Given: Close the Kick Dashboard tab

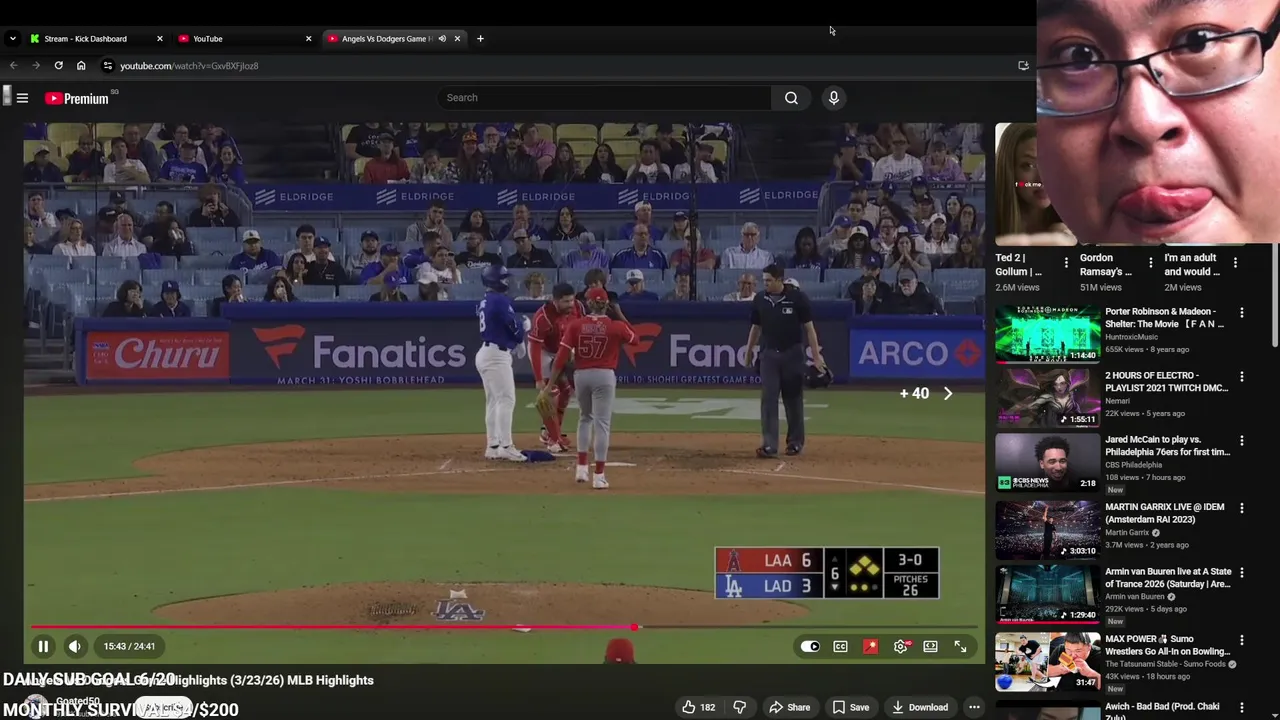Looking at the screenshot, I should pos(159,39).
